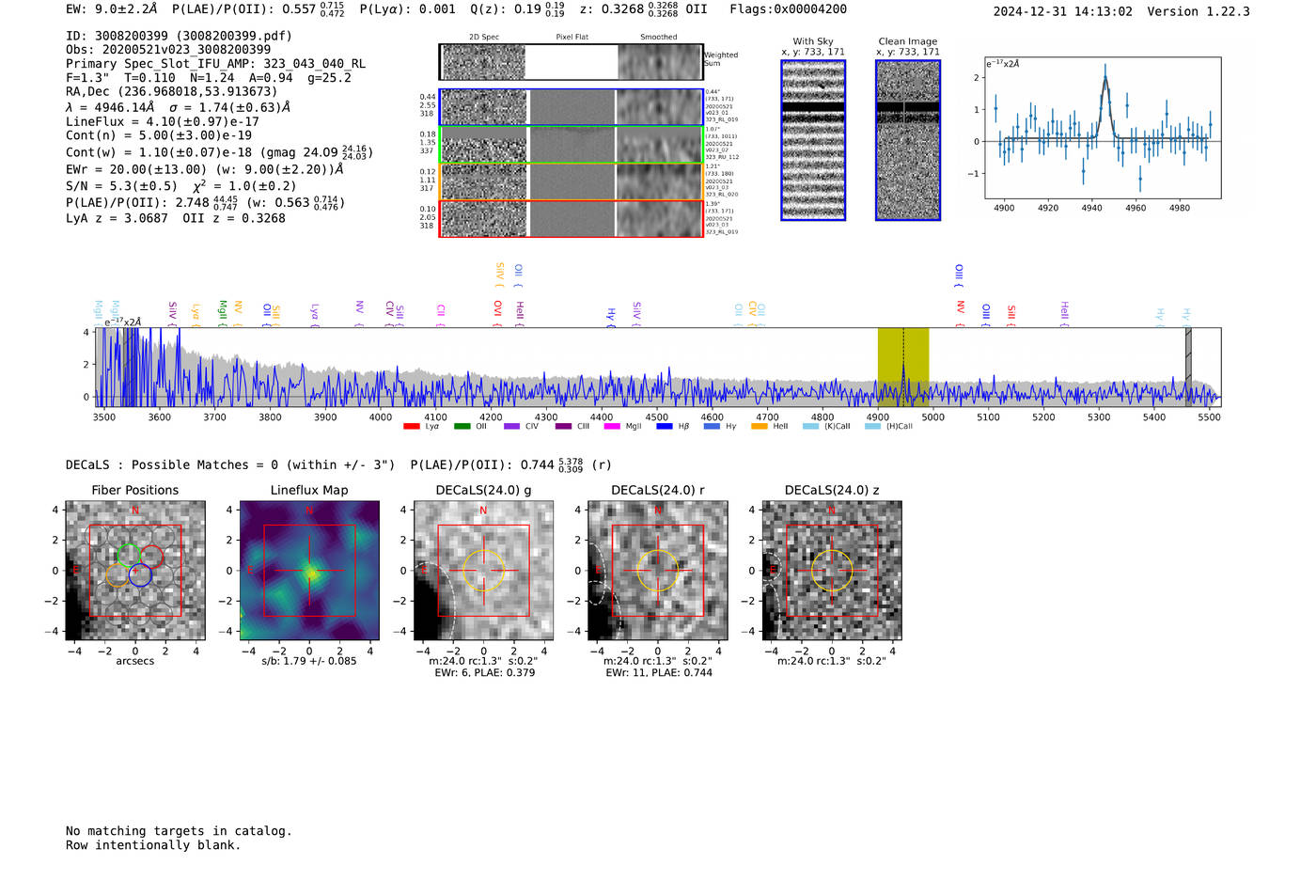Click the 'EWr: 11, PLAE: 0.744' caption
Image resolution: width=1316 pixels, height=896 pixels.
(x=659, y=673)
